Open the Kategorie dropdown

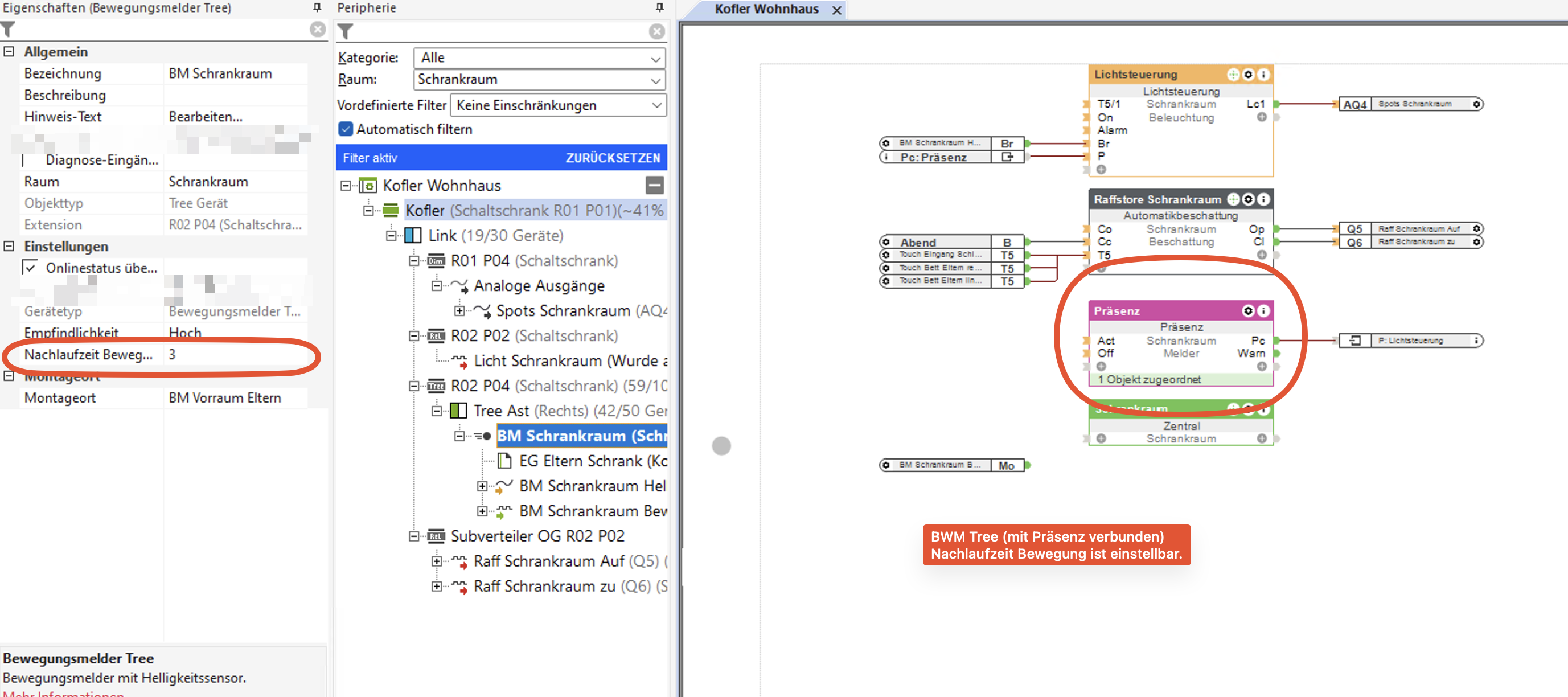tap(539, 58)
